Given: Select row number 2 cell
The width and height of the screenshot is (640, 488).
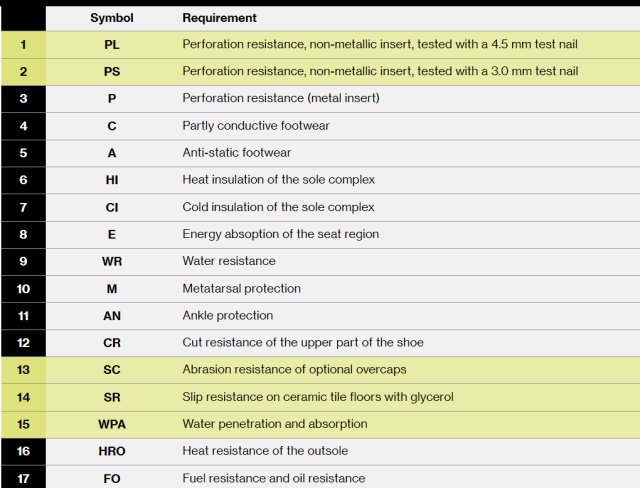Looking at the screenshot, I should [x=23, y=72].
